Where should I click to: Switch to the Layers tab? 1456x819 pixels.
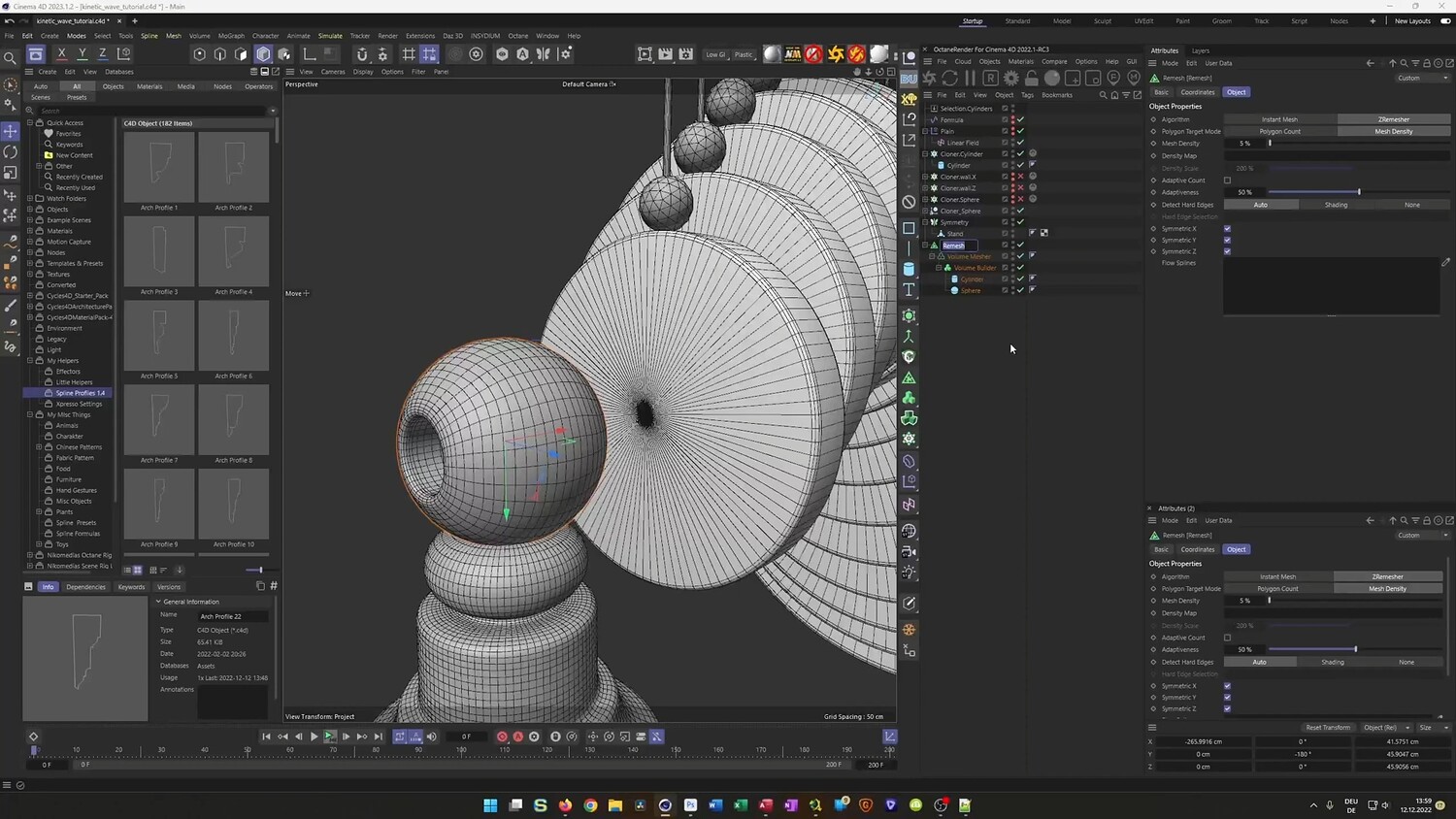click(x=1201, y=50)
